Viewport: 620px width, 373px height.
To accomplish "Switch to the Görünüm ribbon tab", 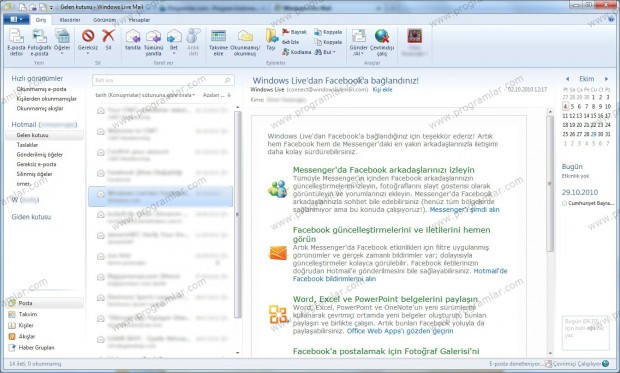I will coord(104,19).
